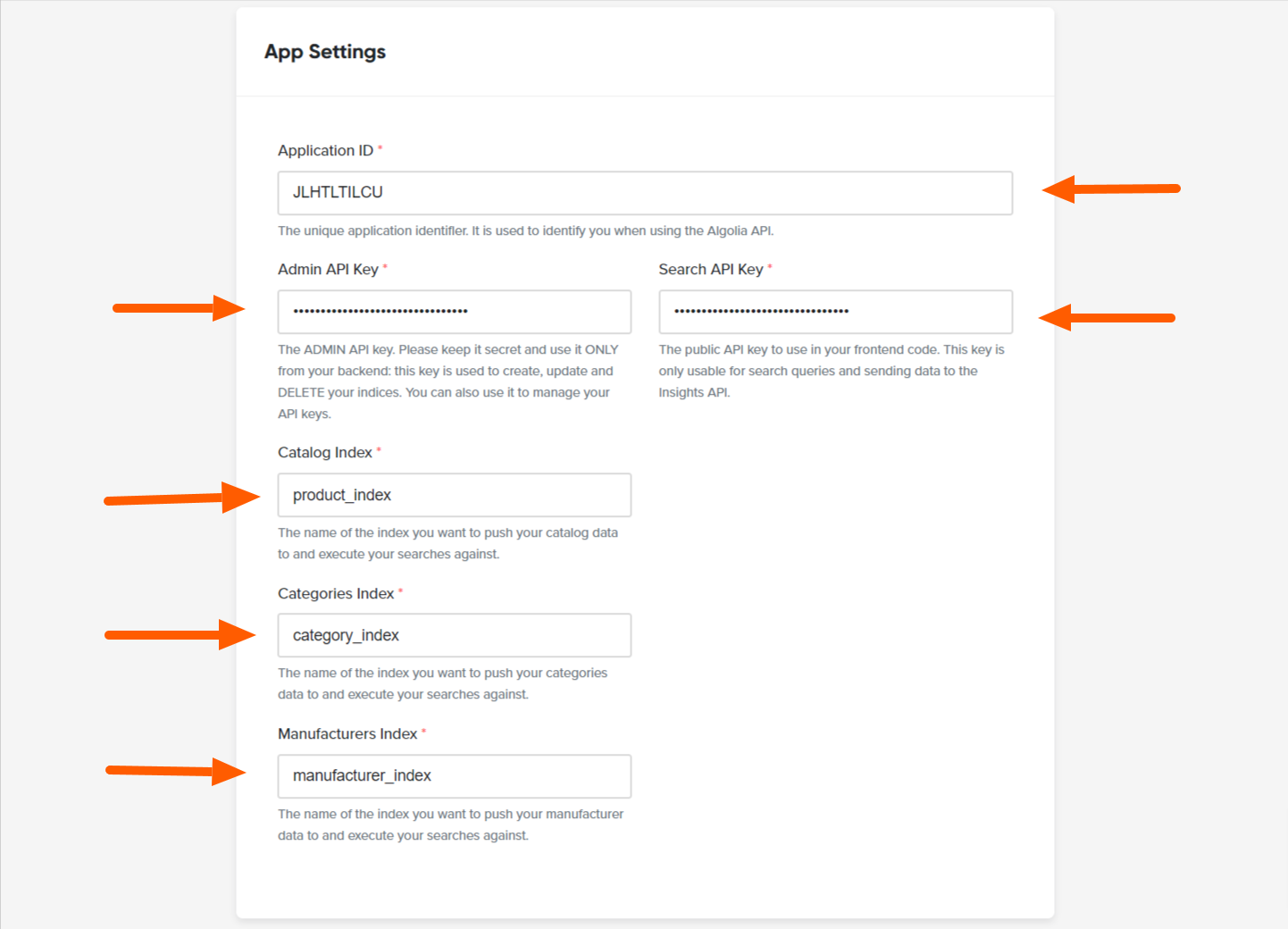1288x929 pixels.
Task: Click the Manufacturers Index field with manufacturer_index
Action: point(455,776)
